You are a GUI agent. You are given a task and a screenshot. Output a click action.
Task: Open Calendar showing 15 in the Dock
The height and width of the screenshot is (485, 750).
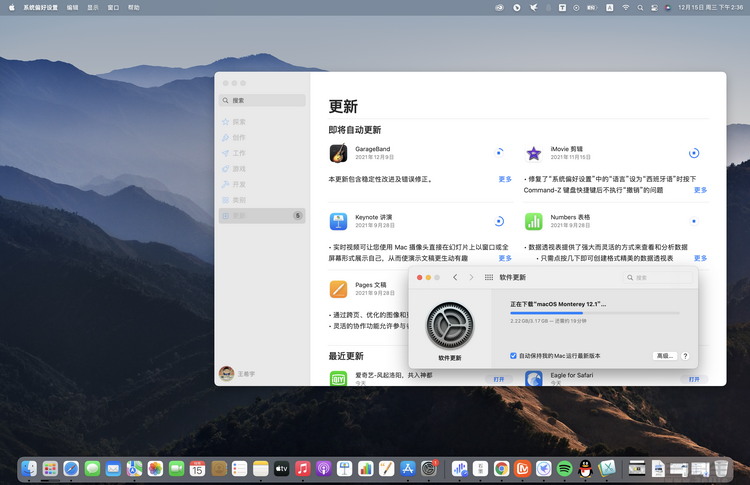click(x=197, y=469)
